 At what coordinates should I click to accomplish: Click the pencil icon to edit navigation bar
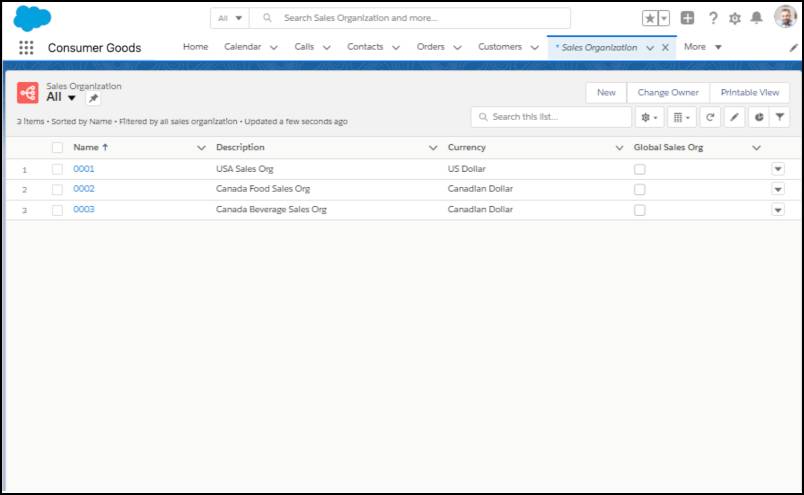793,48
